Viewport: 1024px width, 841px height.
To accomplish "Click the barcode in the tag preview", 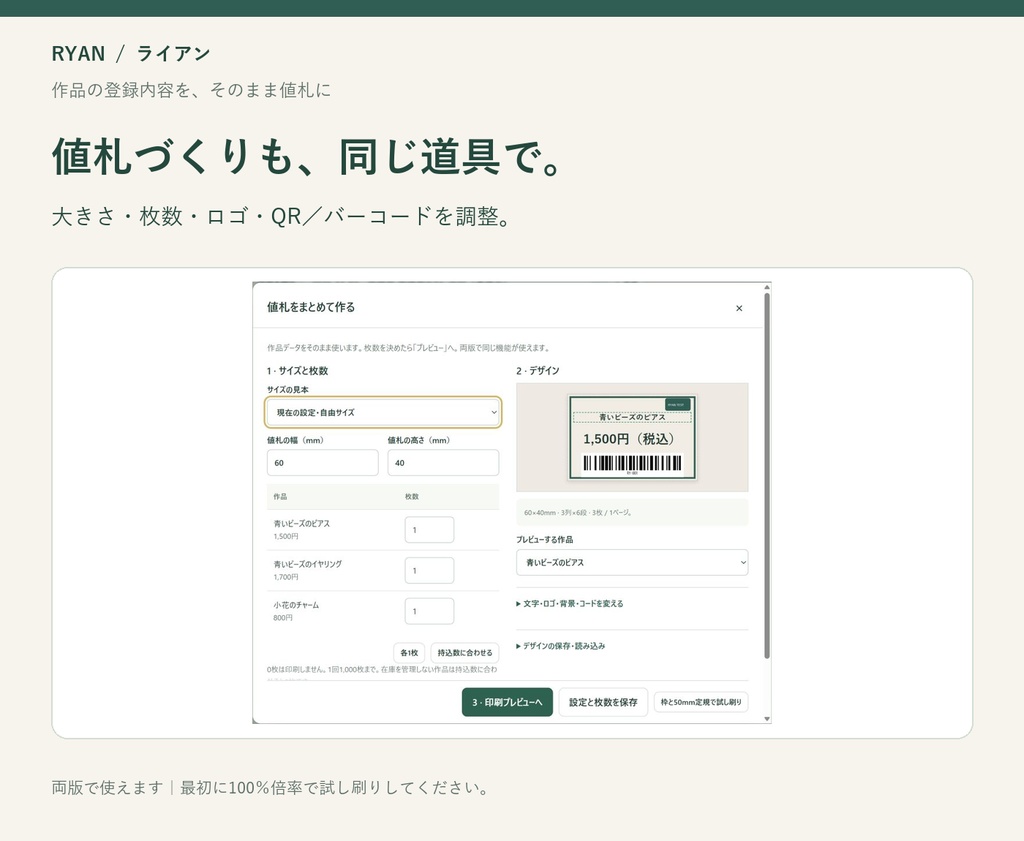I will tap(632, 463).
